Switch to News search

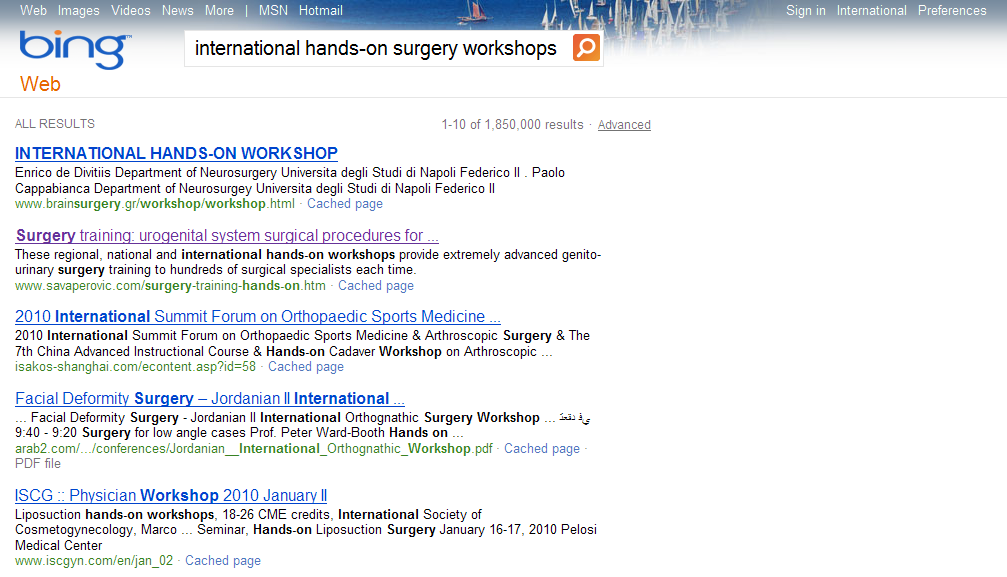(x=178, y=11)
